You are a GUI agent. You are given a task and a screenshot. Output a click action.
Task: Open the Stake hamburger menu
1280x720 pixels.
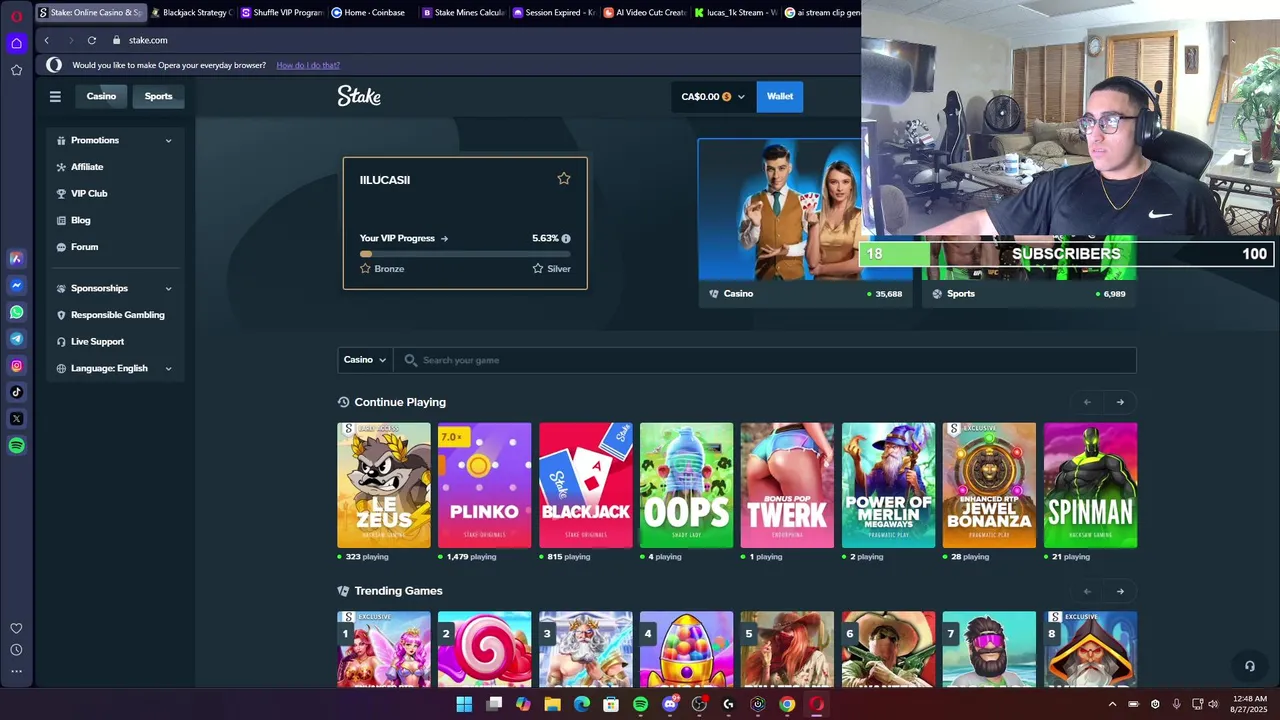(x=55, y=96)
